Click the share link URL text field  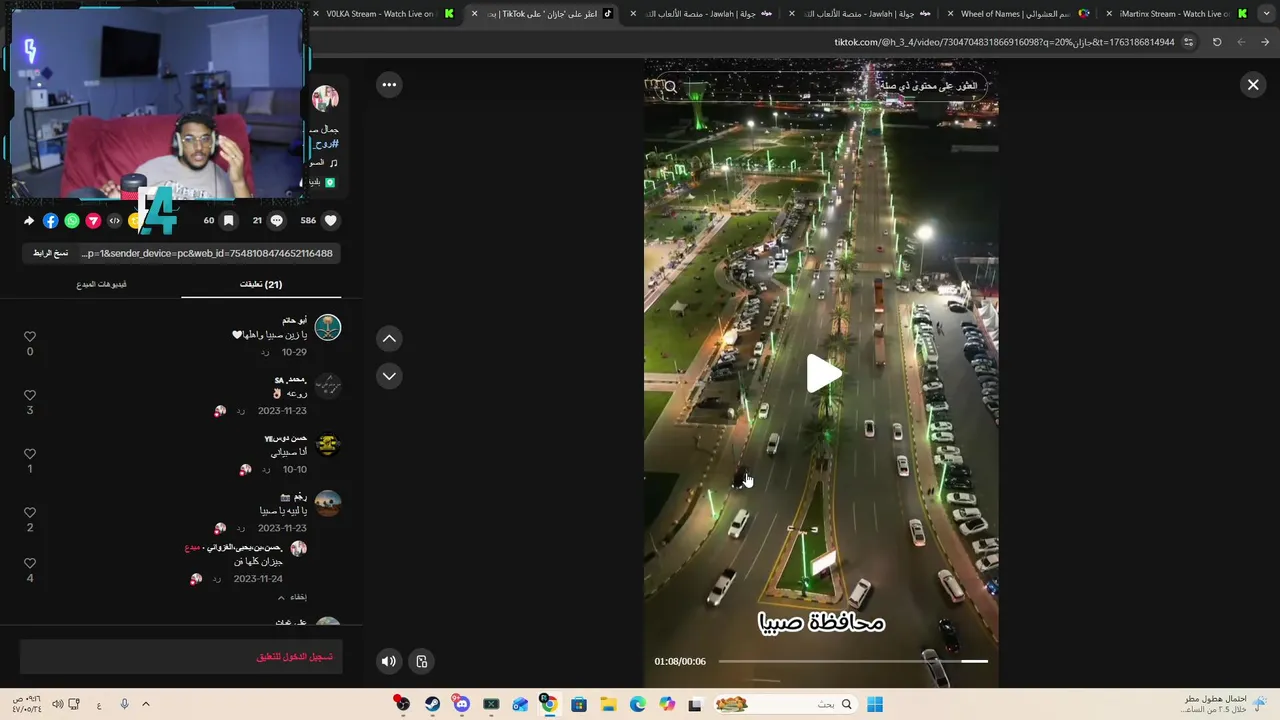click(x=207, y=253)
